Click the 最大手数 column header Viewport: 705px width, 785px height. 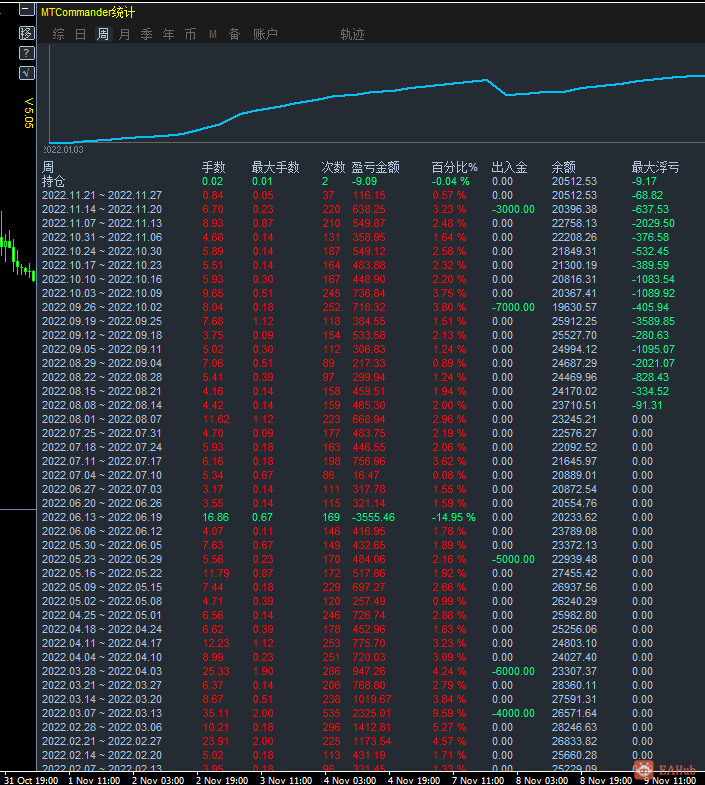click(275, 167)
